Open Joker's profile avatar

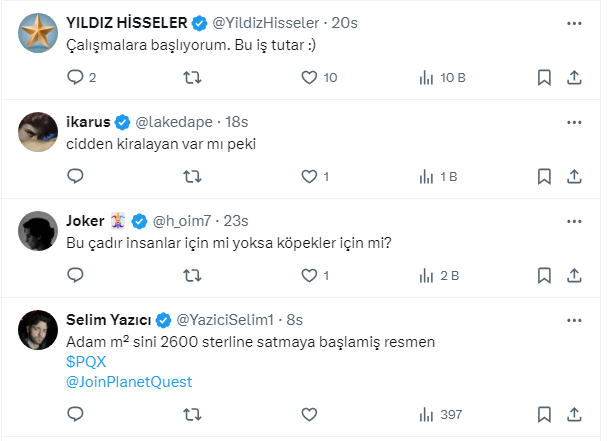(38, 231)
